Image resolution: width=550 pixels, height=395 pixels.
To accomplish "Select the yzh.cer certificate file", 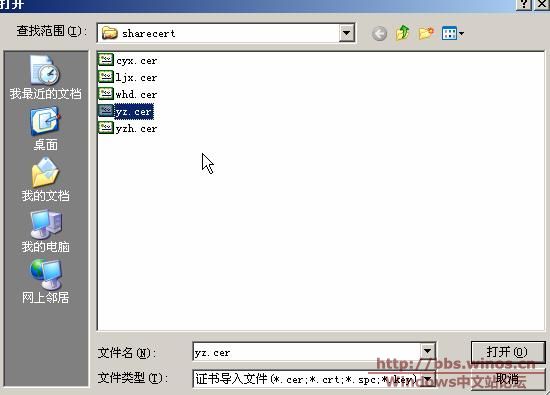I will 128,128.
